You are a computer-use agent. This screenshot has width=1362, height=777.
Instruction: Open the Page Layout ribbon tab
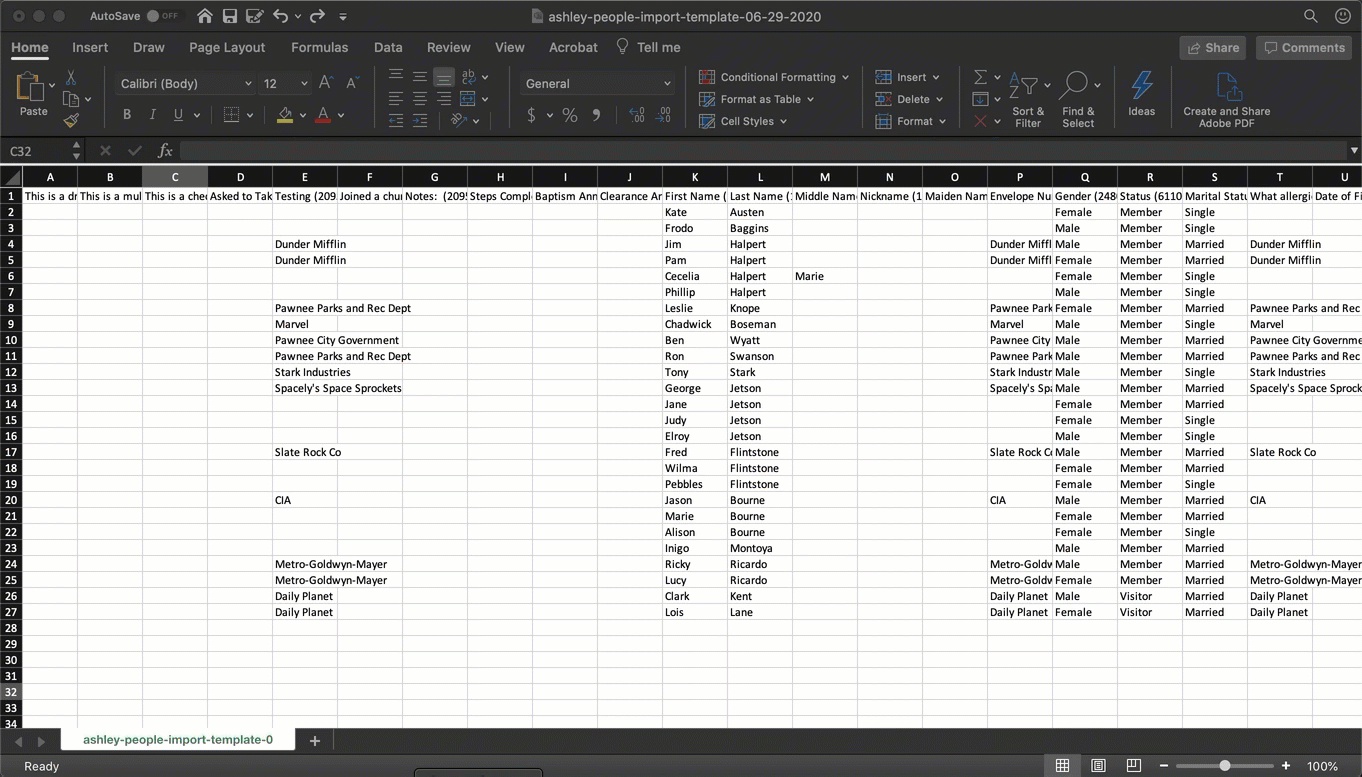coord(227,47)
